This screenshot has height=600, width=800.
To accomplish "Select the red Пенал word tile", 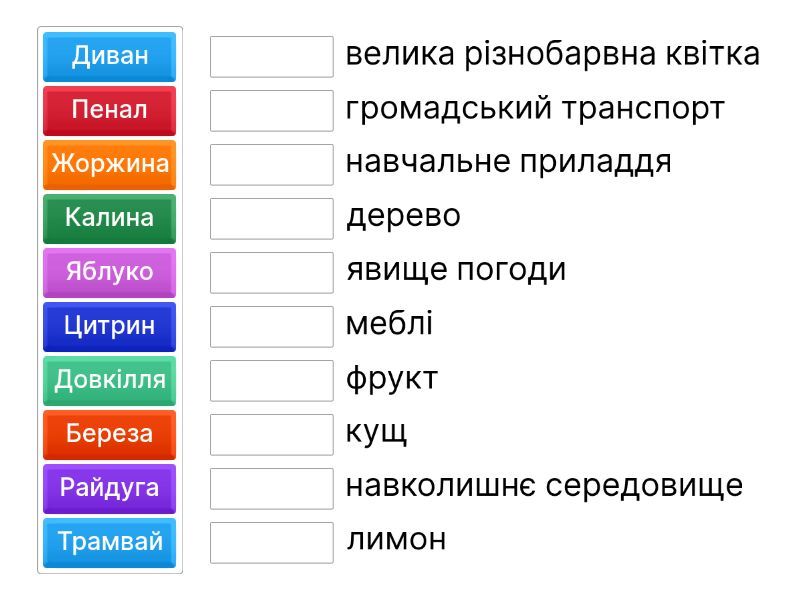I will [110, 110].
